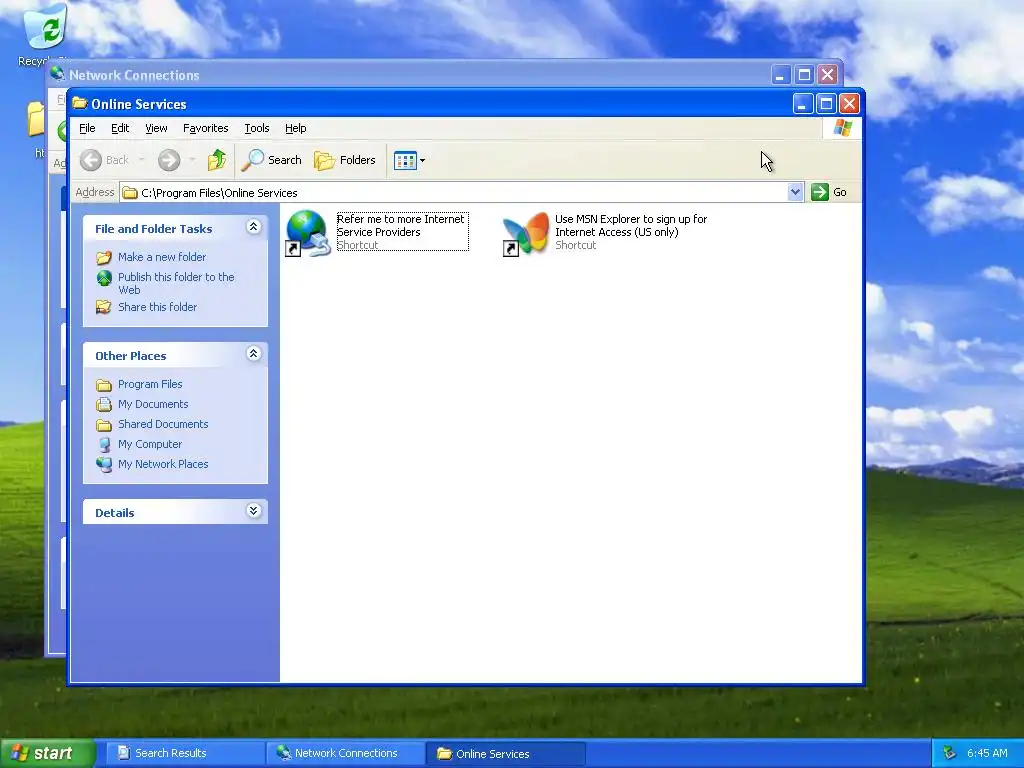Open My Computer in Other Places

click(x=150, y=444)
